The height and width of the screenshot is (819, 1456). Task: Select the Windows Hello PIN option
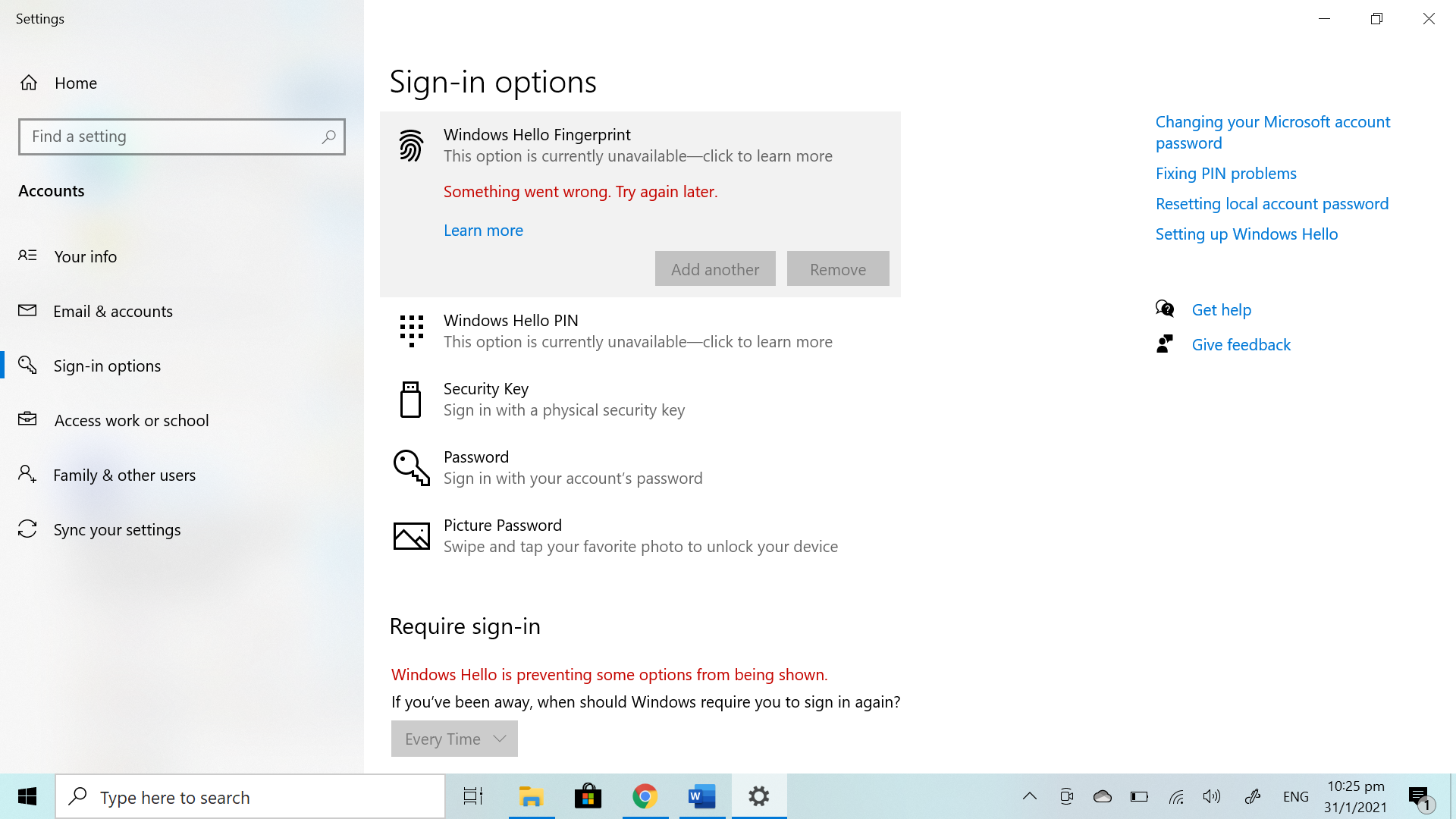point(640,331)
